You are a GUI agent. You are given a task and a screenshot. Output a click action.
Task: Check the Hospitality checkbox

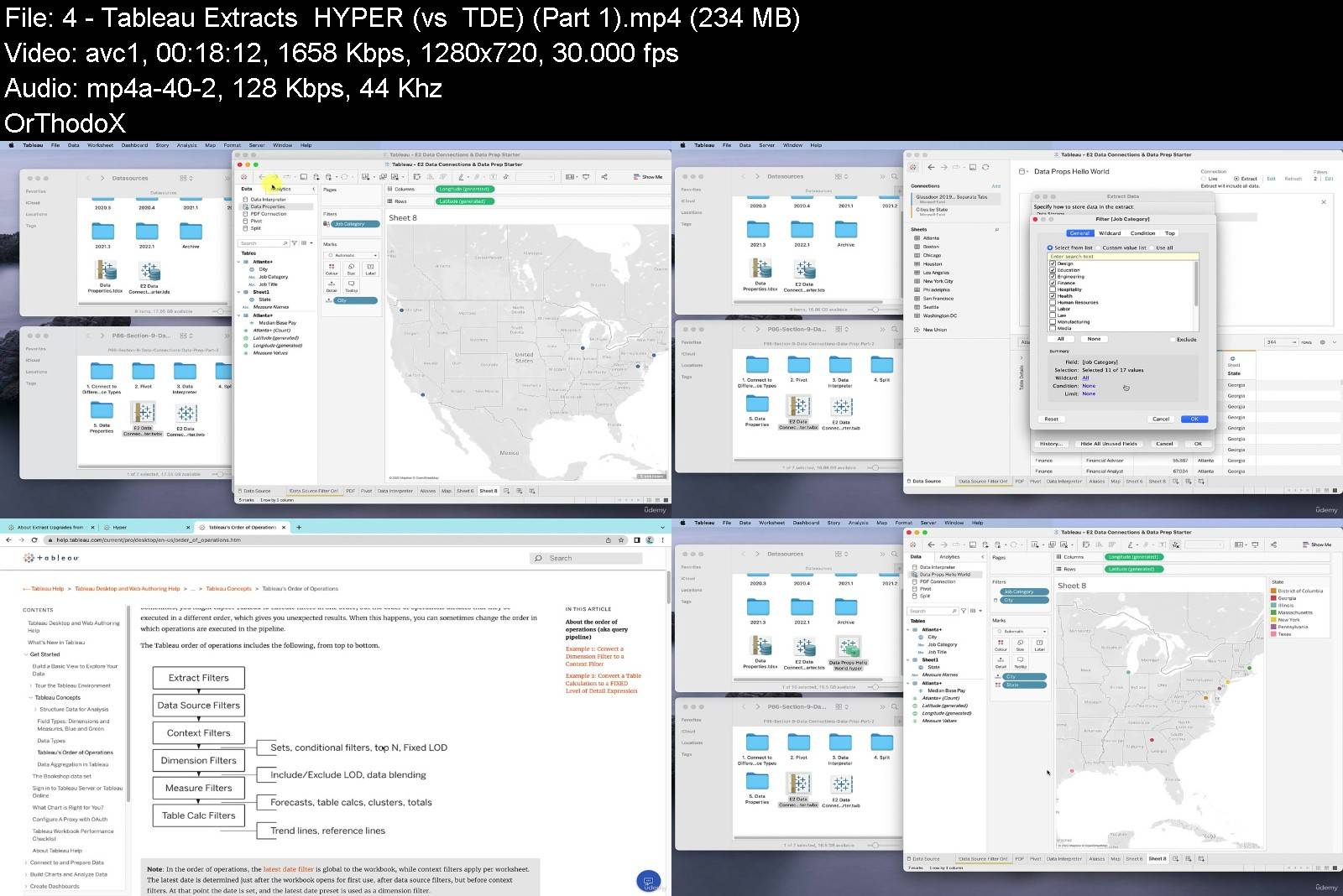[x=1053, y=289]
